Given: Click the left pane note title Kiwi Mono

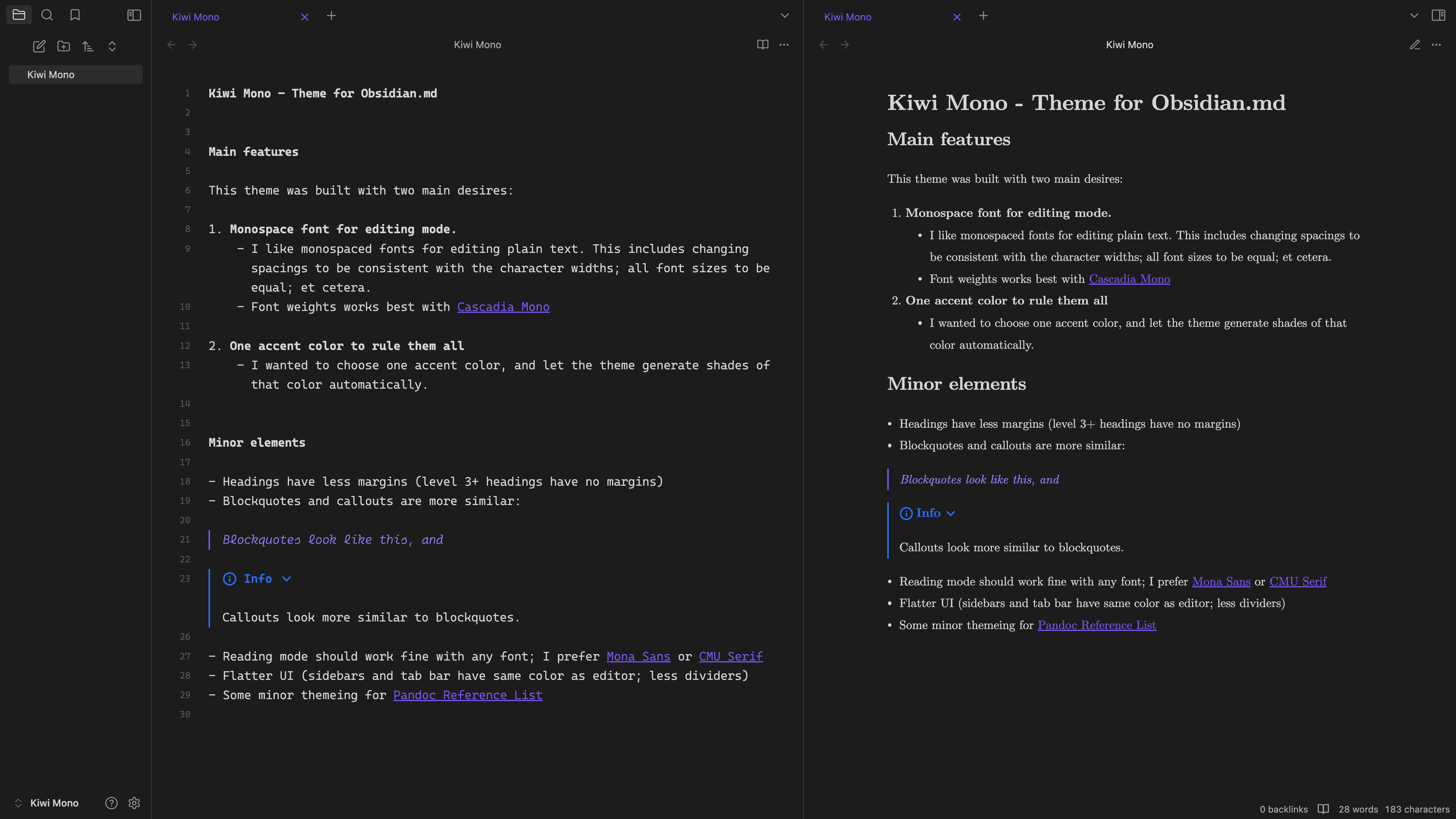Looking at the screenshot, I should tap(477, 45).
